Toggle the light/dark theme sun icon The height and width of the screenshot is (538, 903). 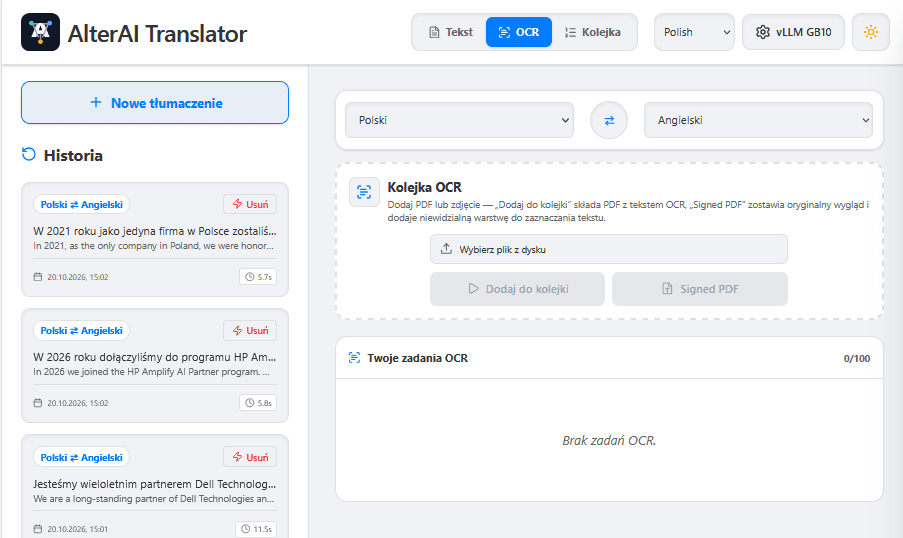coord(871,32)
